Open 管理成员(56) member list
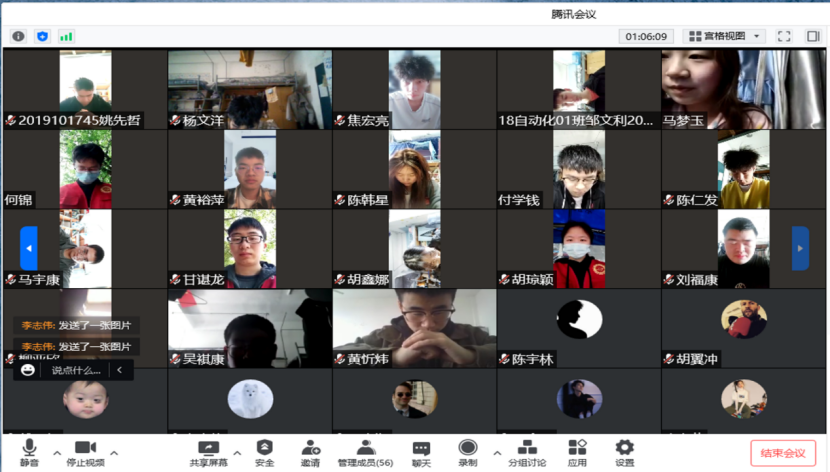Viewport: 830px width, 472px height. 366,453
